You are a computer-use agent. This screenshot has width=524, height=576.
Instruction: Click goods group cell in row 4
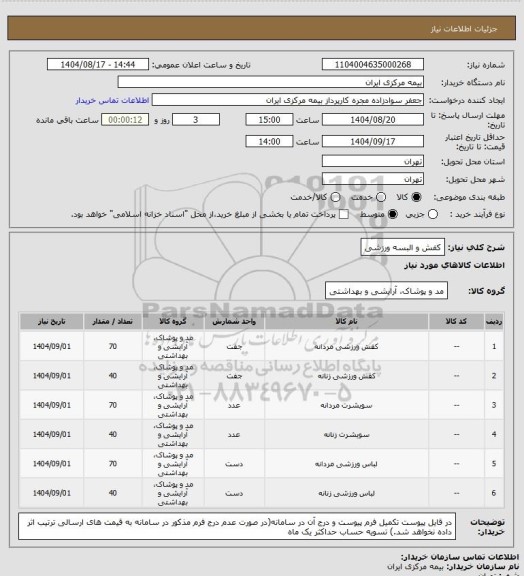173,435
